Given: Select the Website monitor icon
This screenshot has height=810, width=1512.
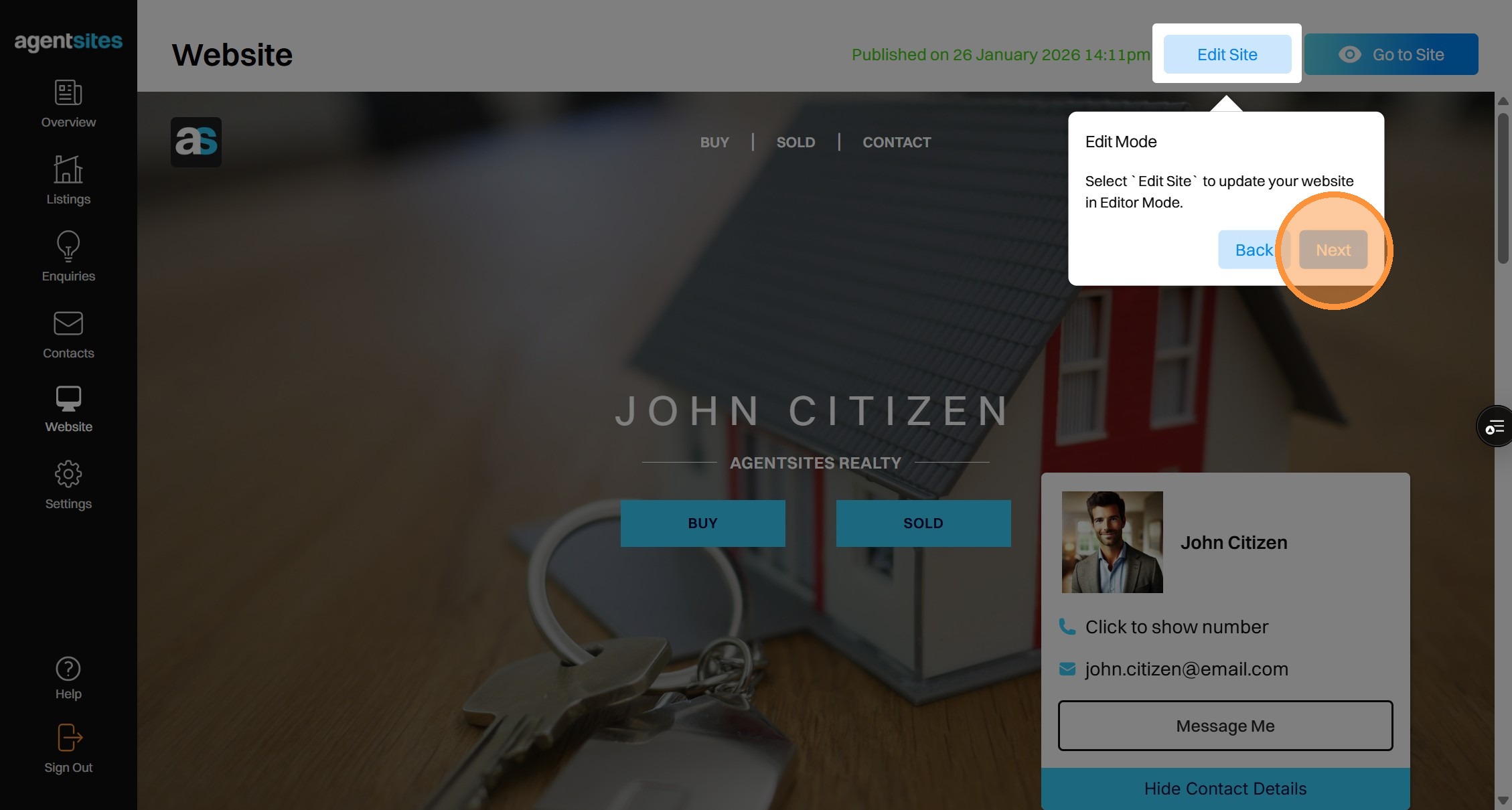Looking at the screenshot, I should tap(68, 399).
